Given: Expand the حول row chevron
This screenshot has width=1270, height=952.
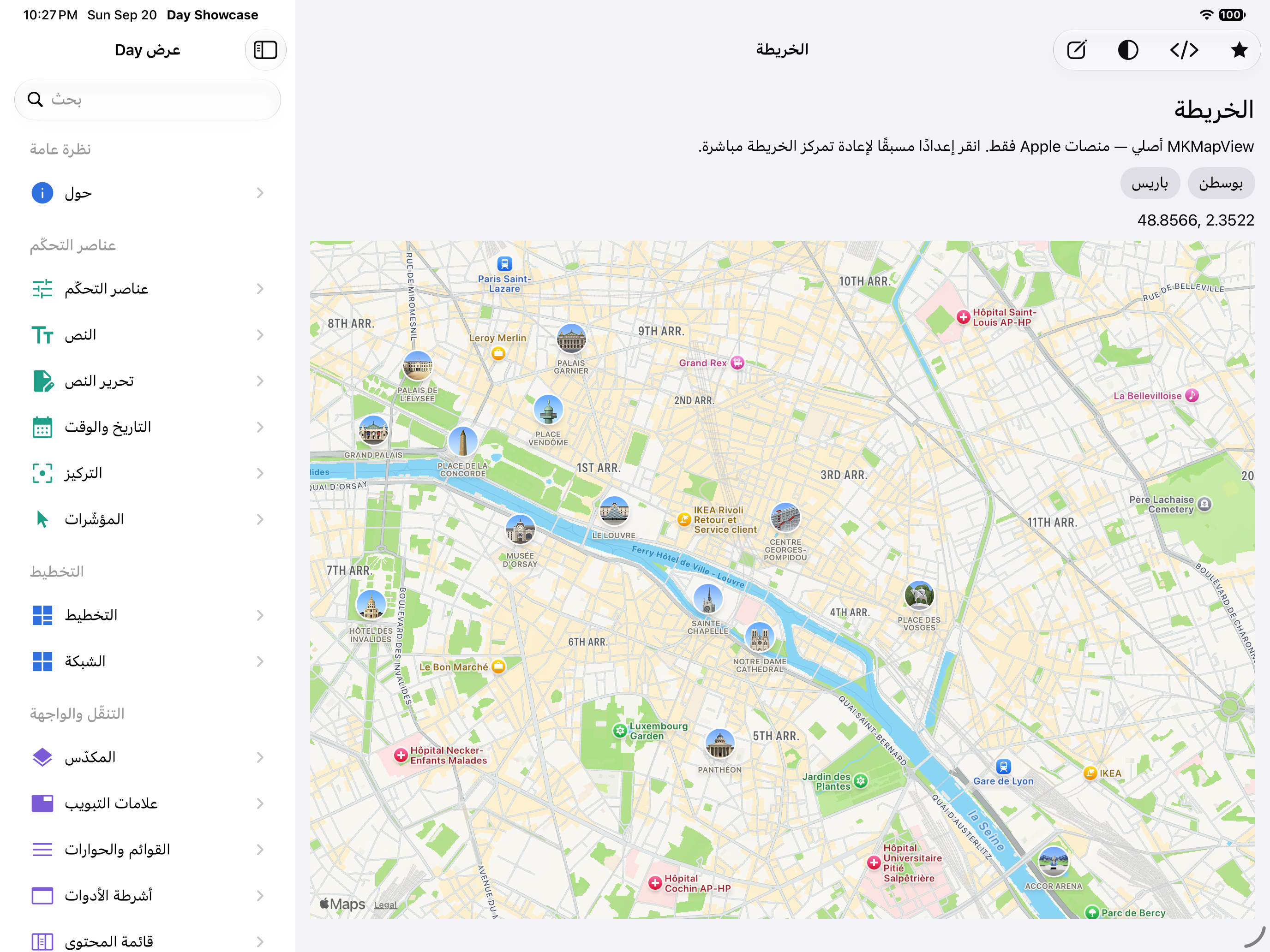Looking at the screenshot, I should click(260, 193).
